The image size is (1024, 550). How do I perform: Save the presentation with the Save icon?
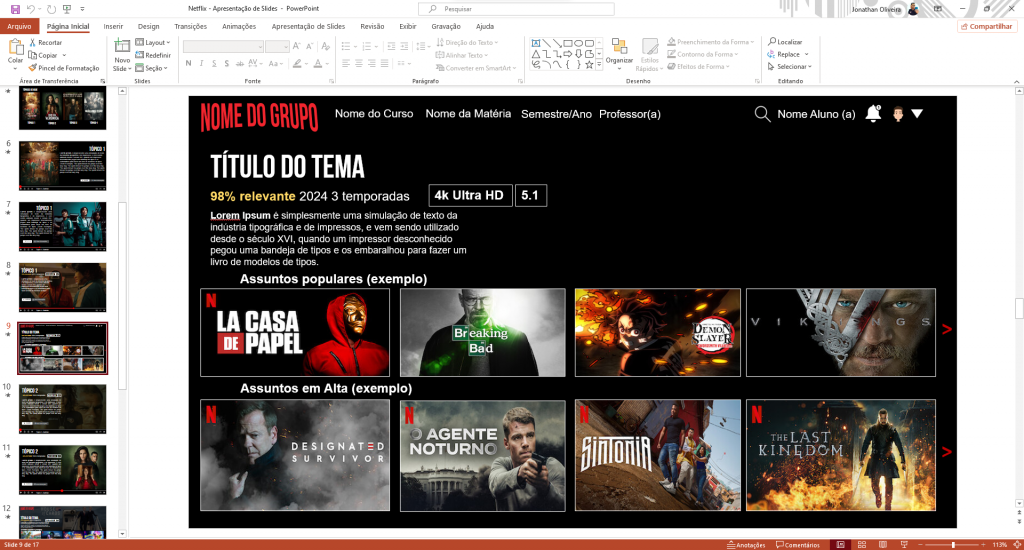[x=15, y=9]
